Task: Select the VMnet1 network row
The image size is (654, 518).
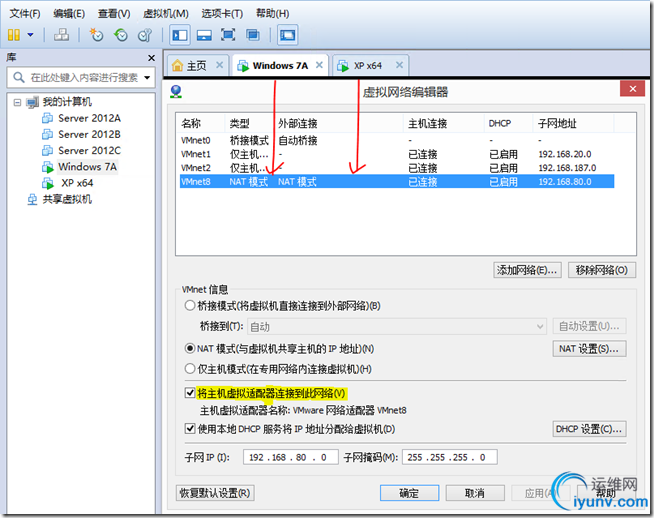Action: coord(397,154)
